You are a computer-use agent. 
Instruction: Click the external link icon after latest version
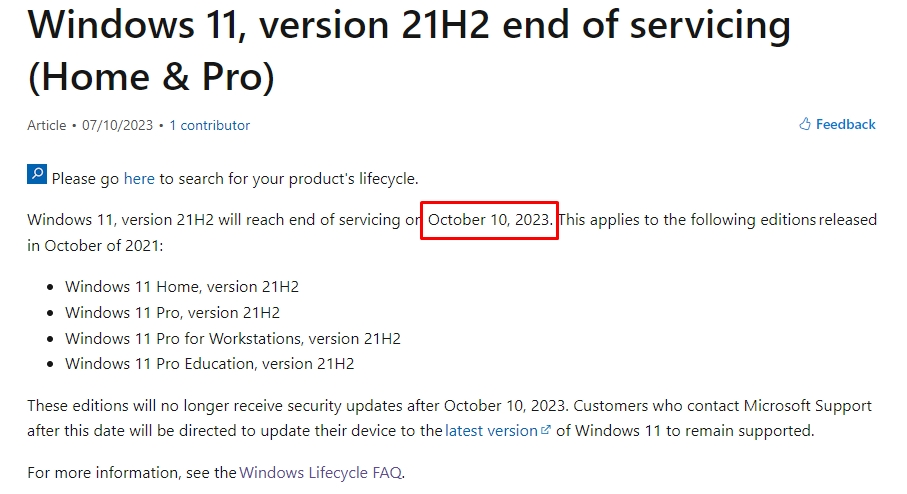(545, 431)
